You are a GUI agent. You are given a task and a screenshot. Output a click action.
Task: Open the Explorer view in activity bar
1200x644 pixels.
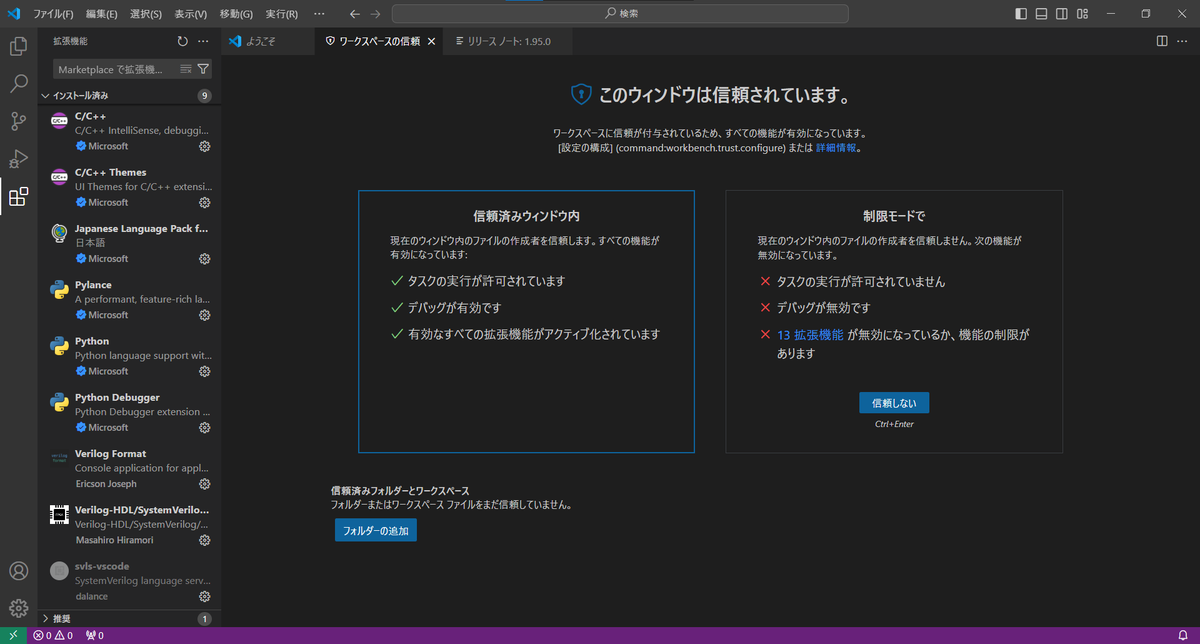point(18,46)
